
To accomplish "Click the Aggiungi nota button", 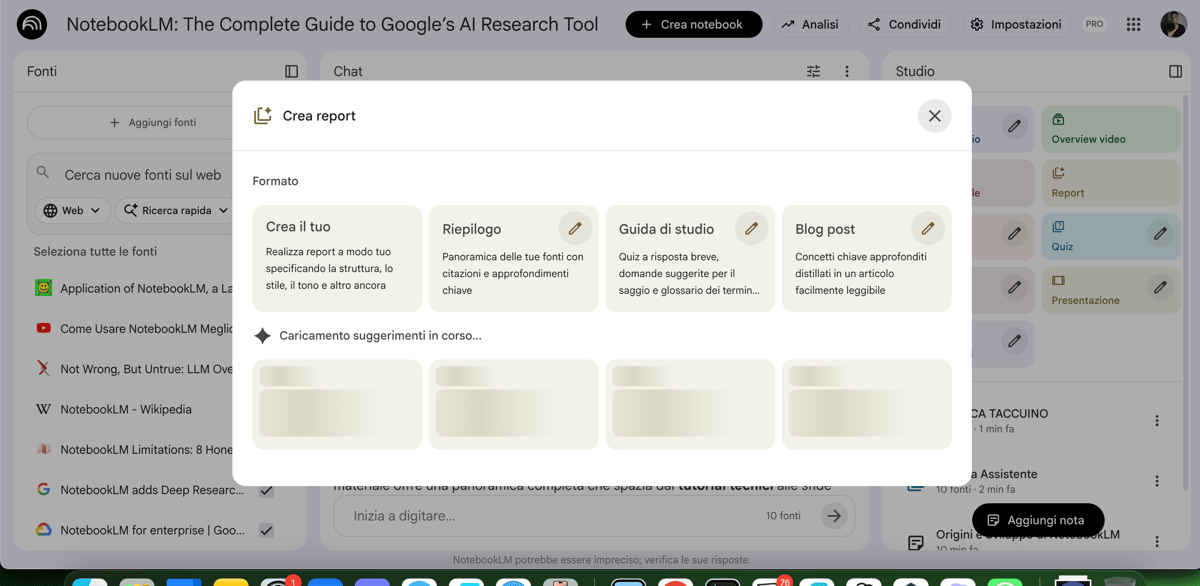I will pos(1037,520).
